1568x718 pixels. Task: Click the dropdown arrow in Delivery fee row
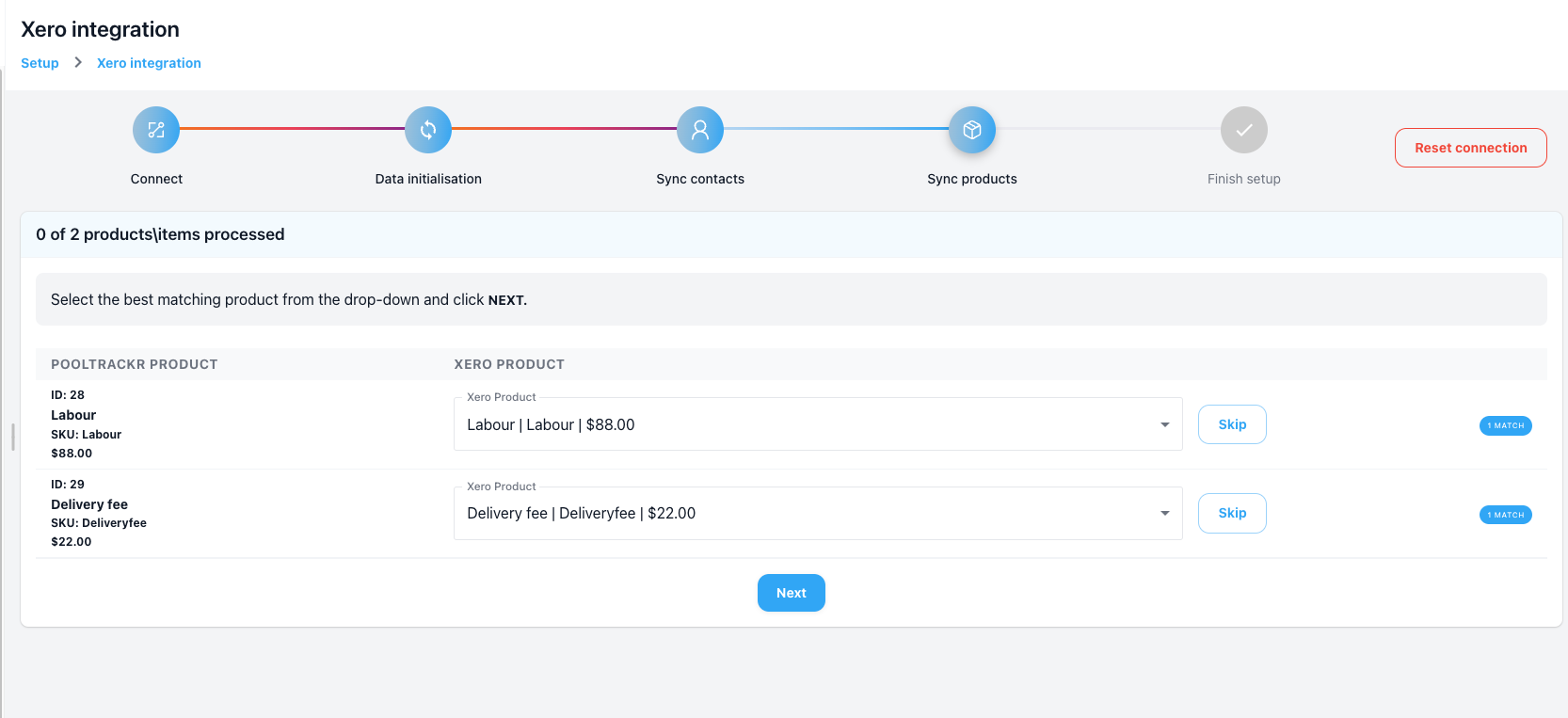[x=1165, y=513]
